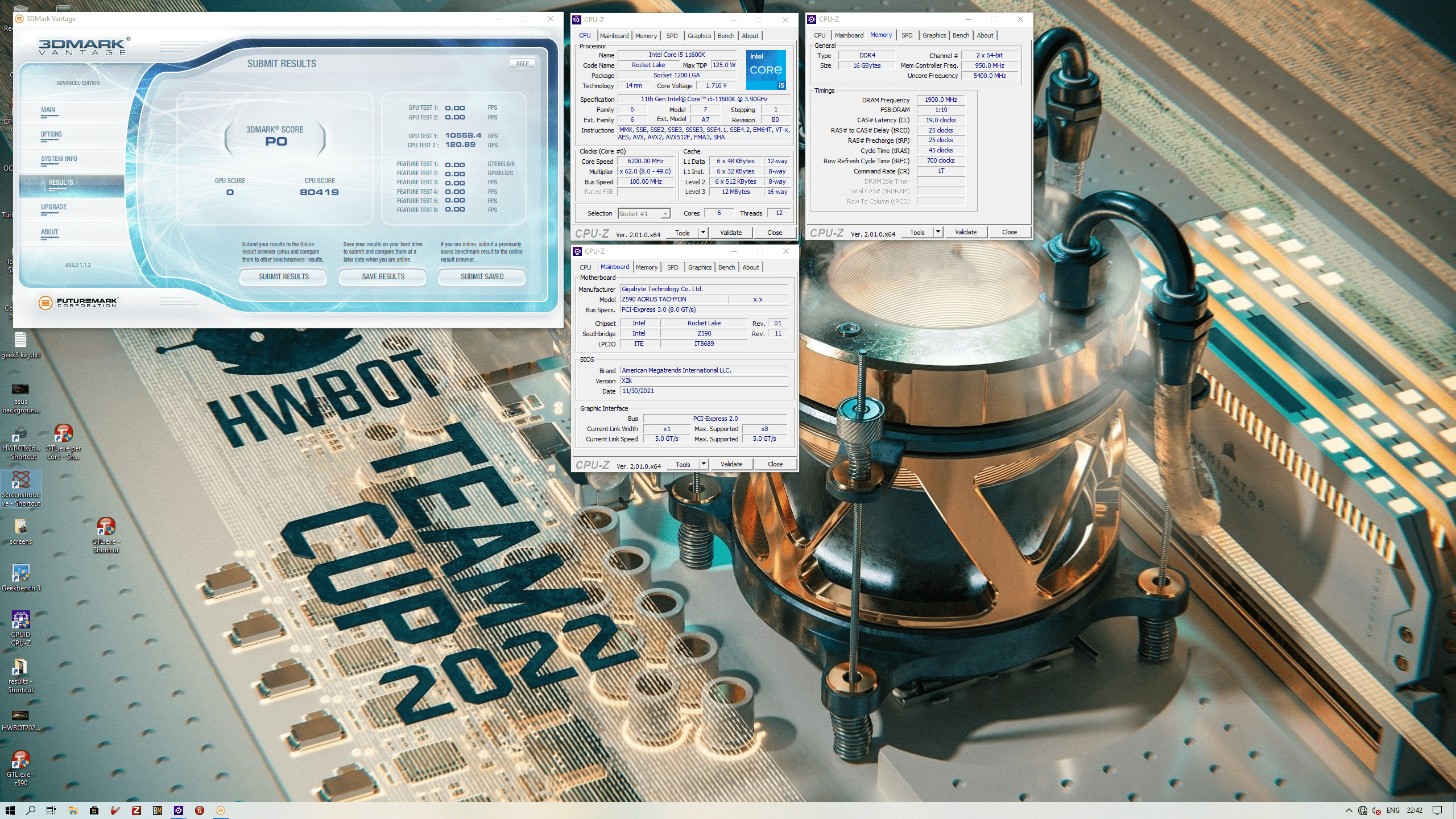Switch to CPU-Z via its taskbar icon
1456x819 pixels.
pos(179,810)
